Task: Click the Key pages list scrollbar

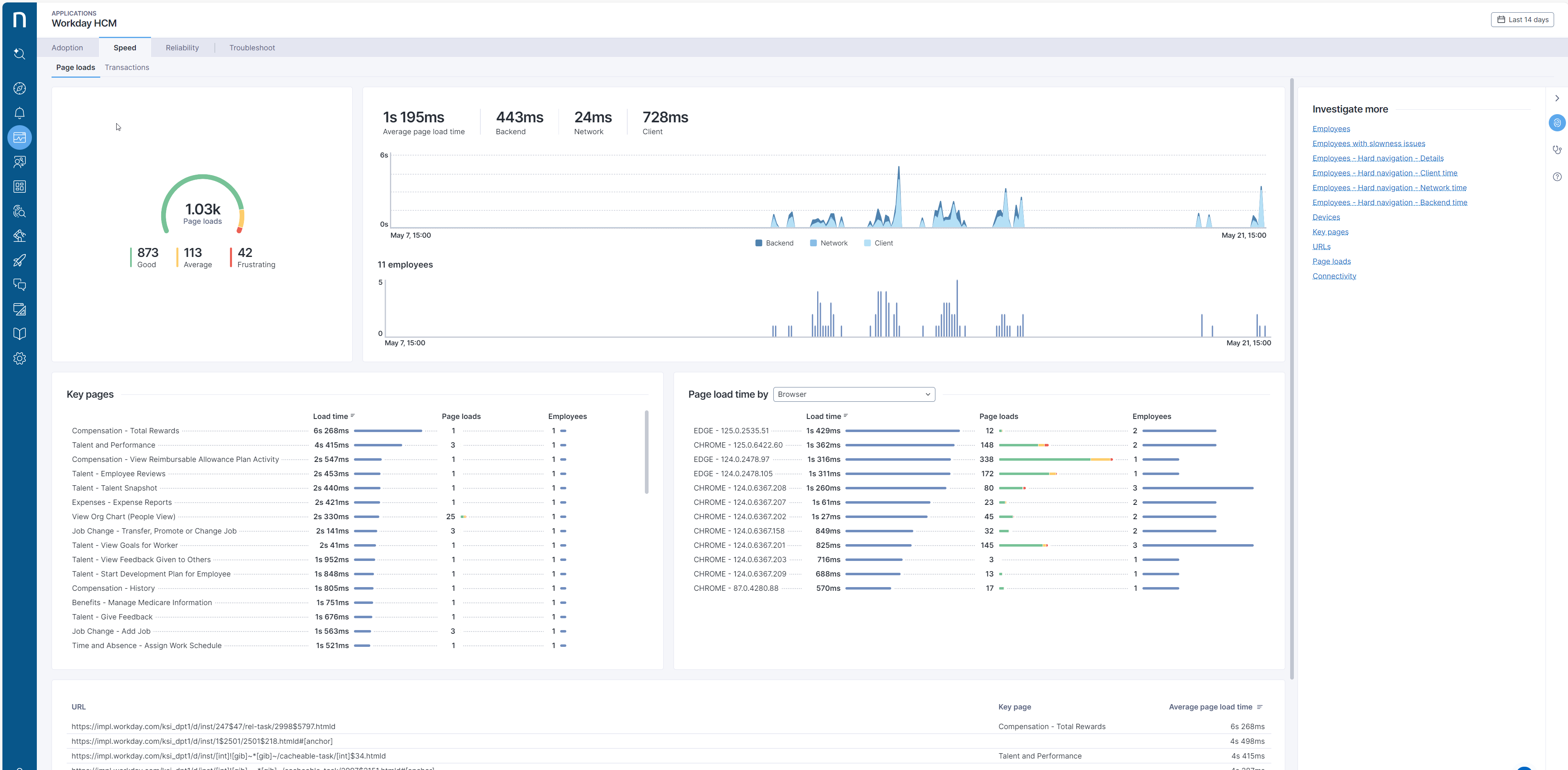Action: tap(647, 452)
